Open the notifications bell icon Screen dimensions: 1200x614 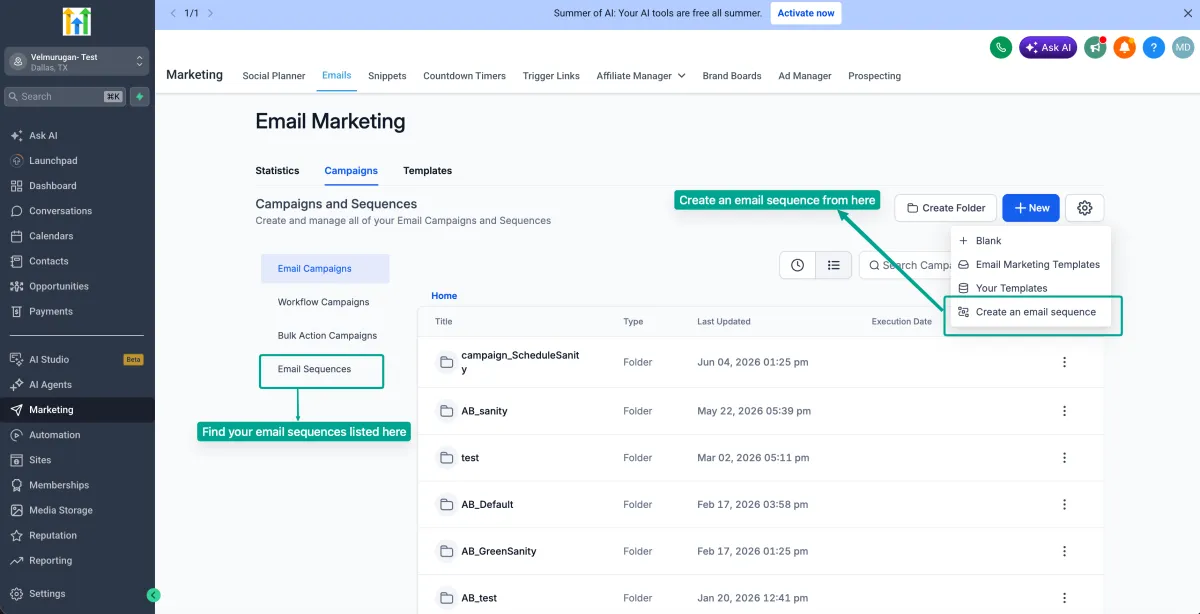point(1125,47)
